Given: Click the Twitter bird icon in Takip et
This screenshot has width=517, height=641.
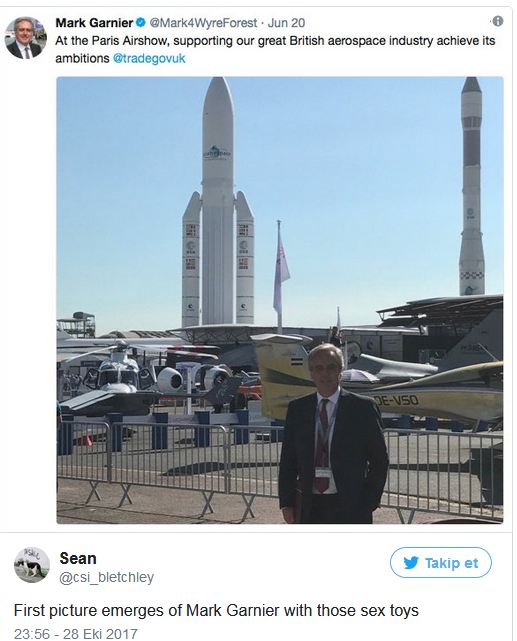Looking at the screenshot, I should click(411, 563).
